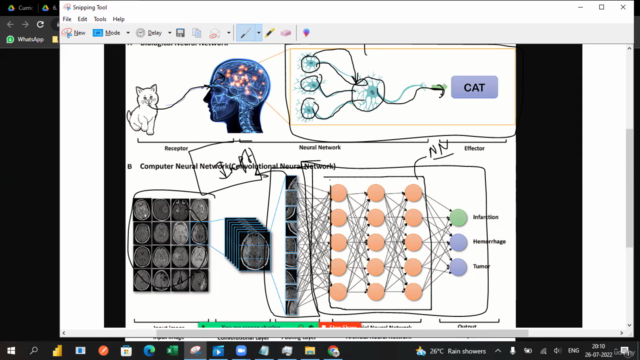
Task: Save the snip with the floppy disk icon
Action: tap(180, 33)
